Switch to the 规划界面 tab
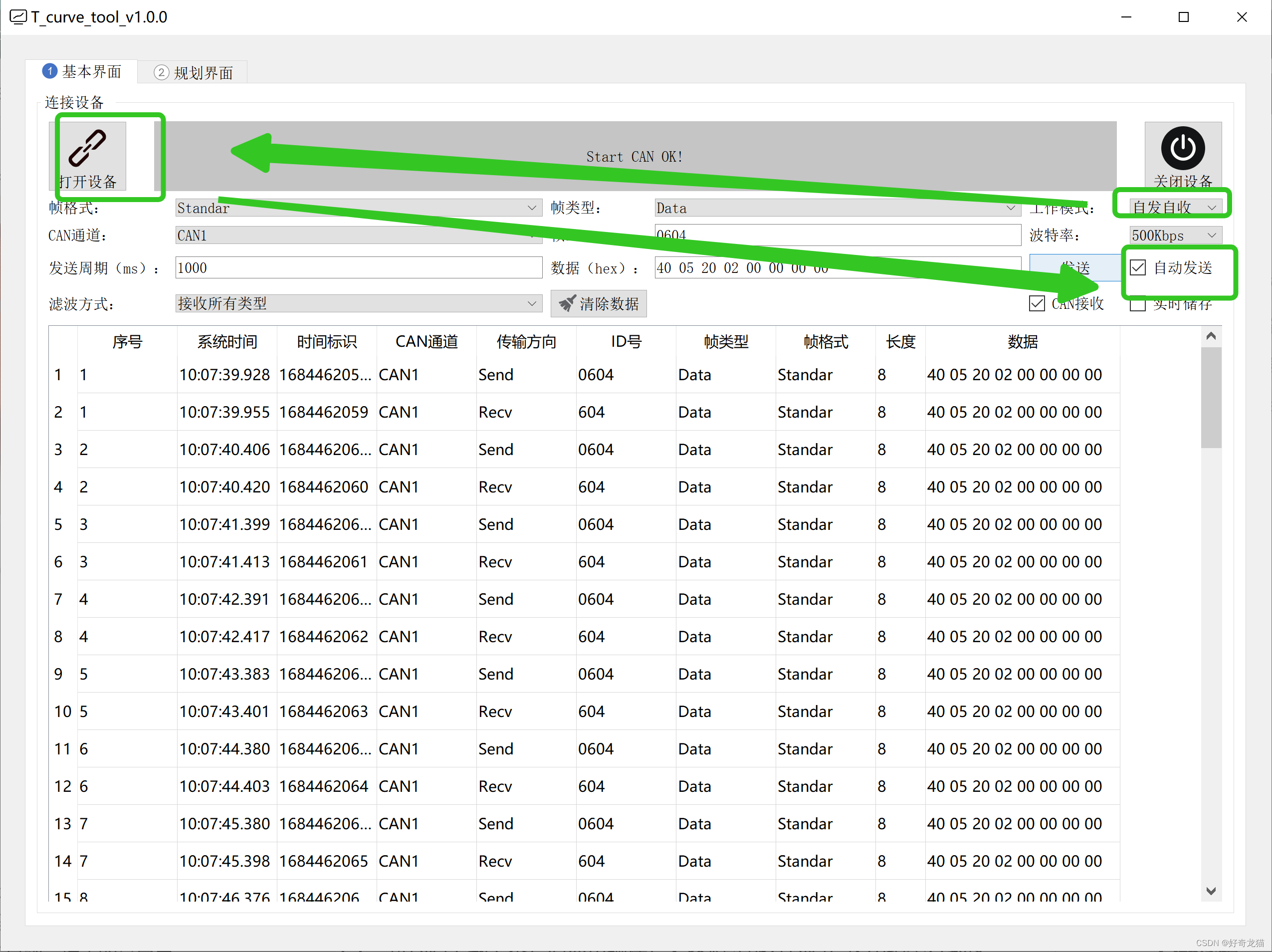1272x952 pixels. [193, 73]
